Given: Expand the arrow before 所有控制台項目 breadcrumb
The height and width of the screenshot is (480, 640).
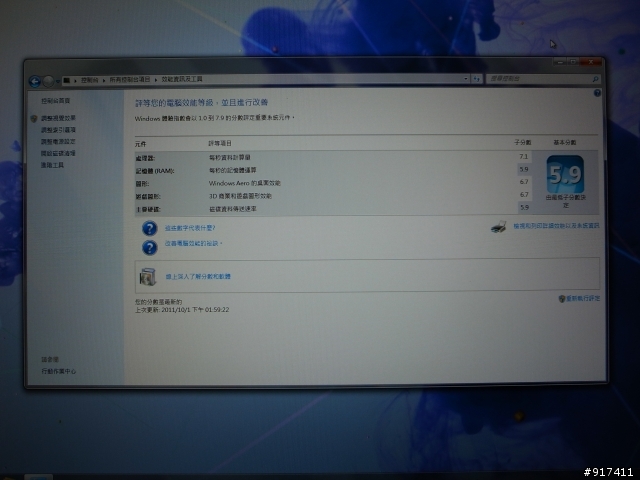Looking at the screenshot, I should [x=104, y=80].
